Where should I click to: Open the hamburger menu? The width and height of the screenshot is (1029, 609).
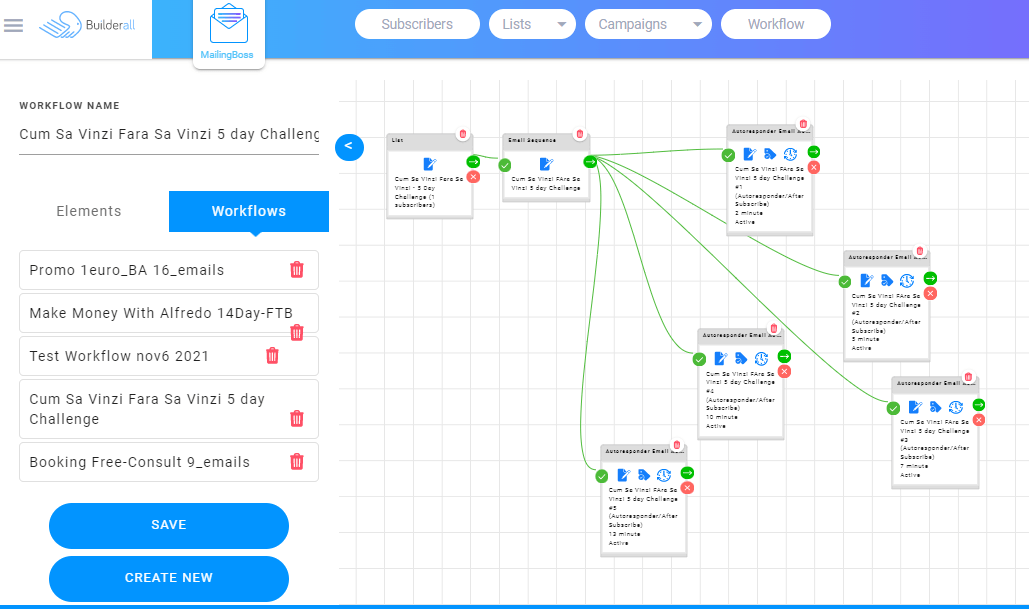click(13, 25)
